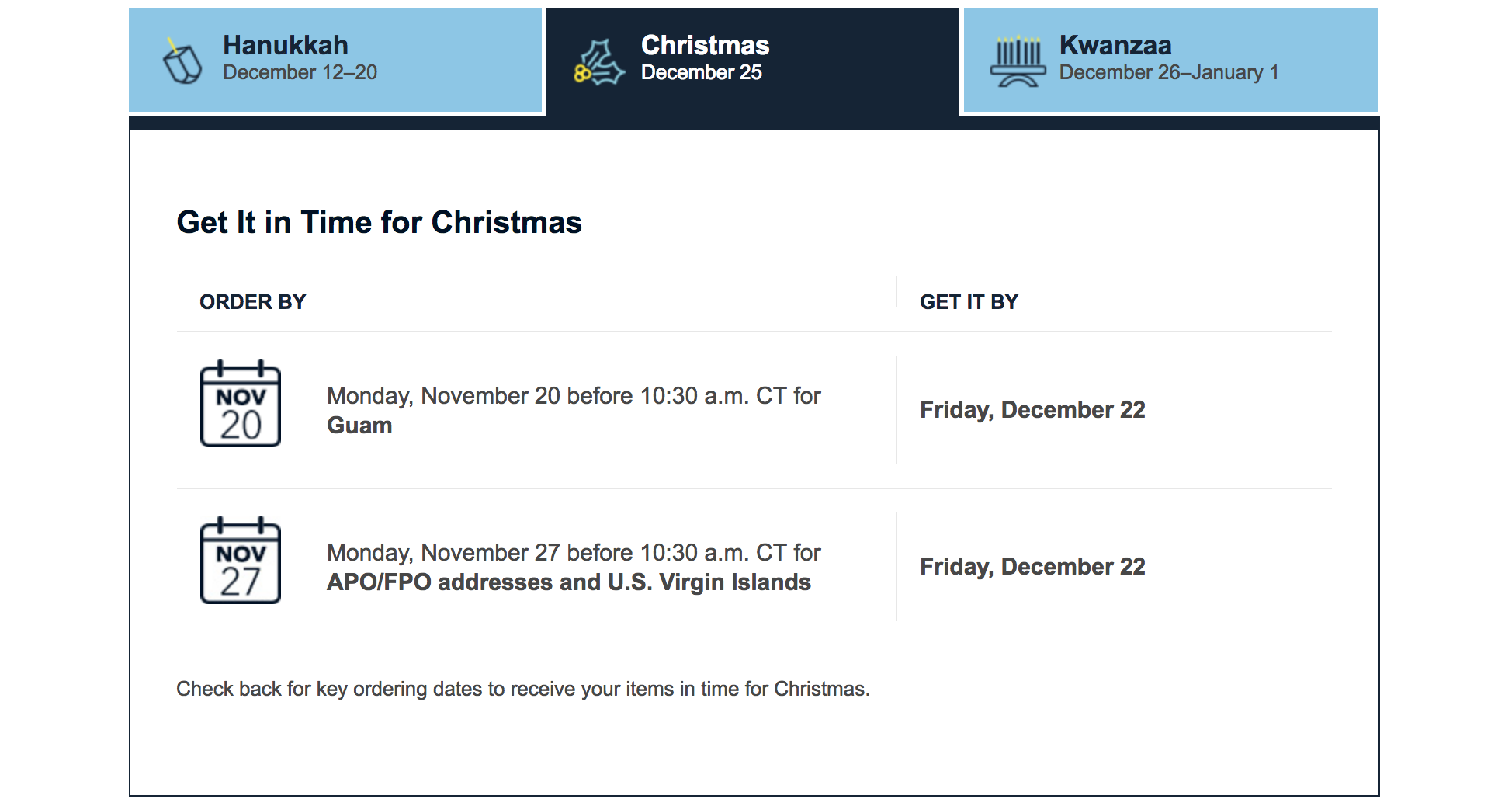Click the NOV 20 calendar icon
This screenshot has width=1512, height=806.
click(239, 404)
